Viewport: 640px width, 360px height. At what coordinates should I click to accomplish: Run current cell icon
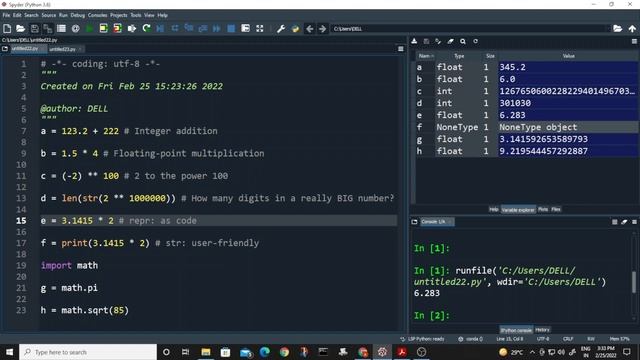[x=103, y=29]
